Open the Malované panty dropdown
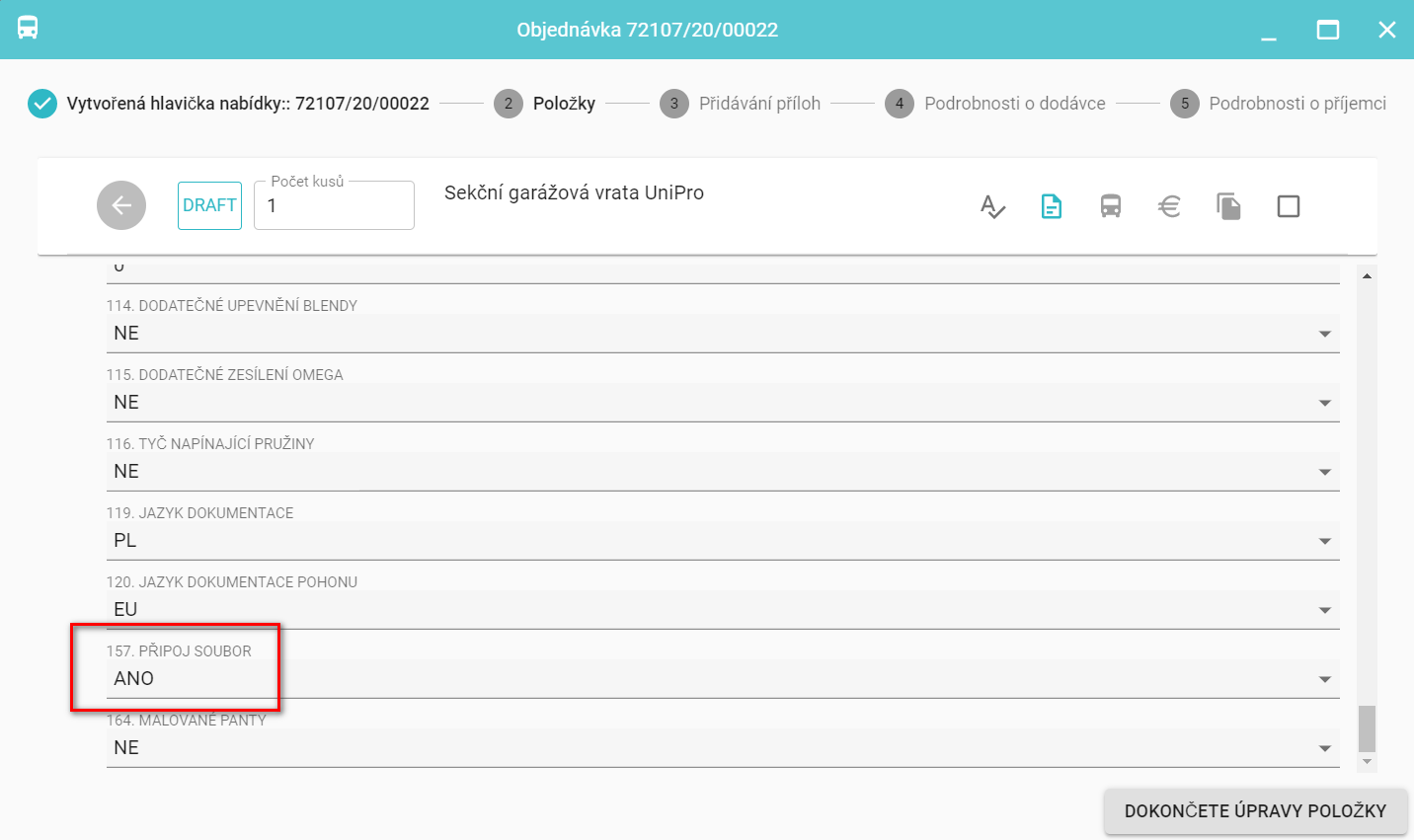Image resolution: width=1414 pixels, height=840 pixels. [1325, 749]
